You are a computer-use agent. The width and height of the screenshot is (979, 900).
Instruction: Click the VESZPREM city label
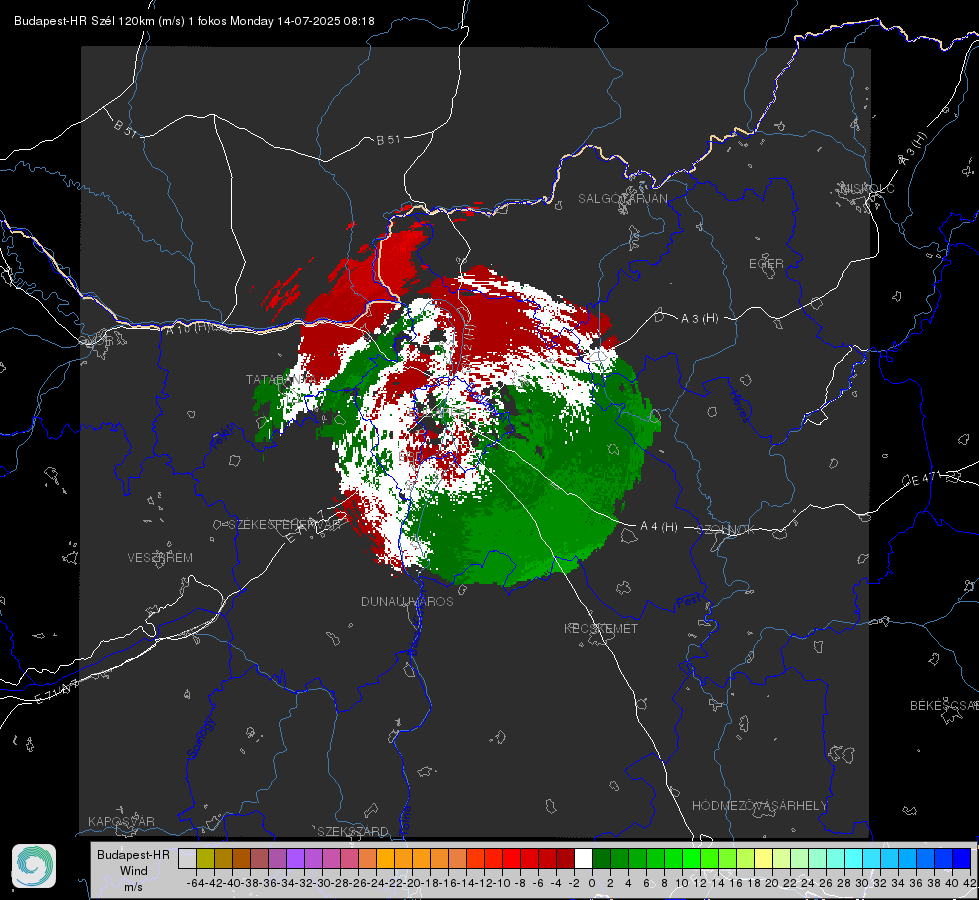click(x=160, y=558)
